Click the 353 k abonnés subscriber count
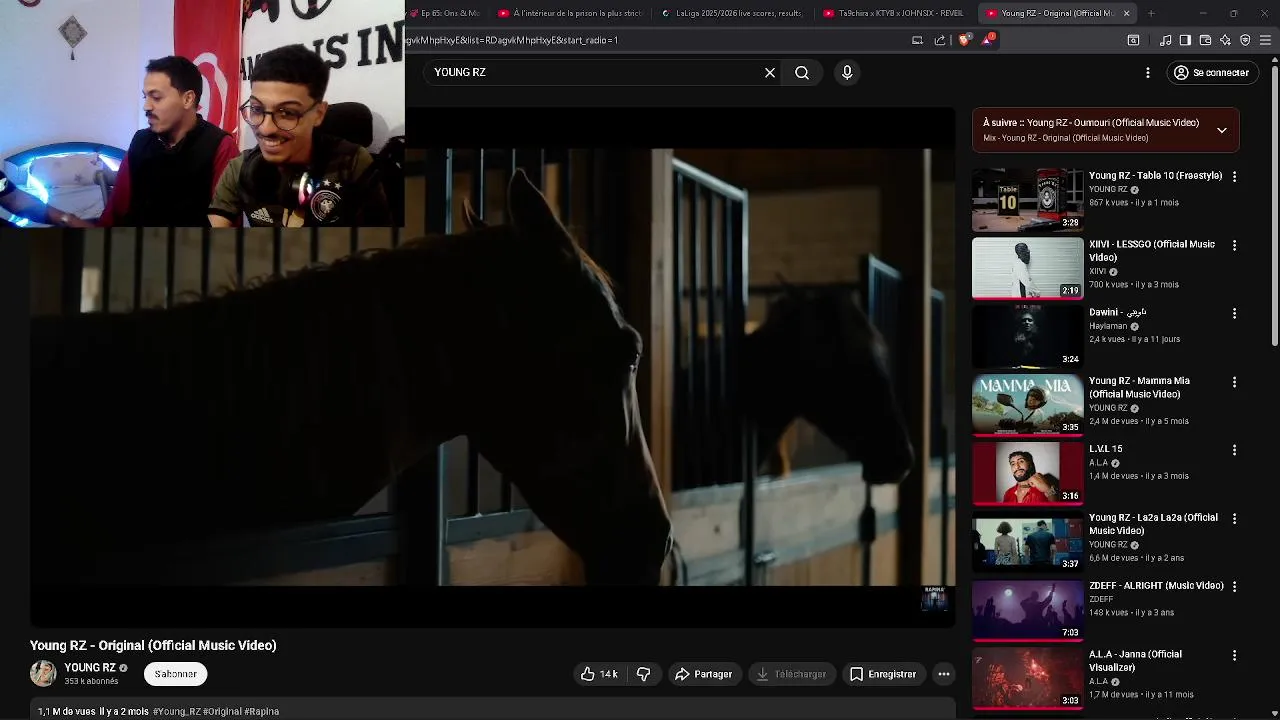The height and width of the screenshot is (720, 1280). click(91, 681)
